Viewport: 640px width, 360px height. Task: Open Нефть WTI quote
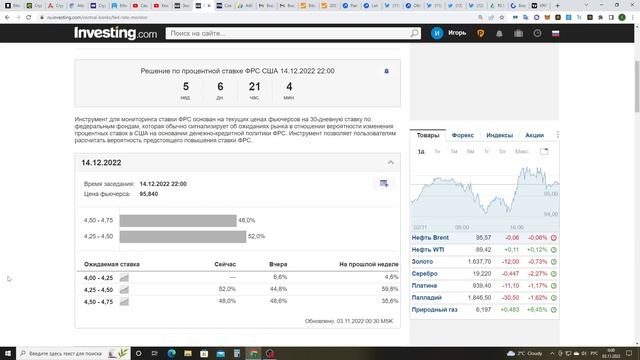click(428, 249)
